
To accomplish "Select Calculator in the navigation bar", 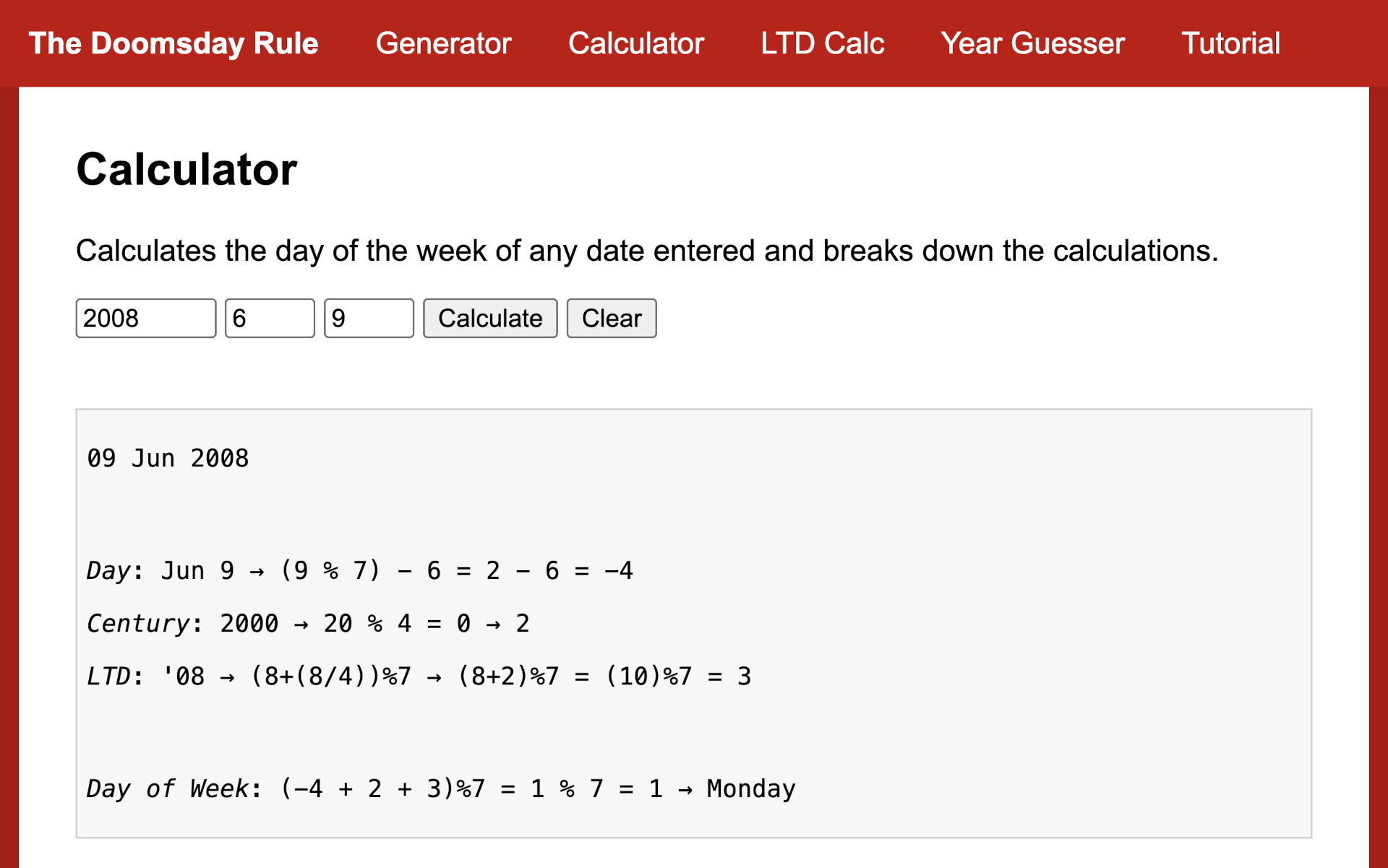I will click(636, 43).
